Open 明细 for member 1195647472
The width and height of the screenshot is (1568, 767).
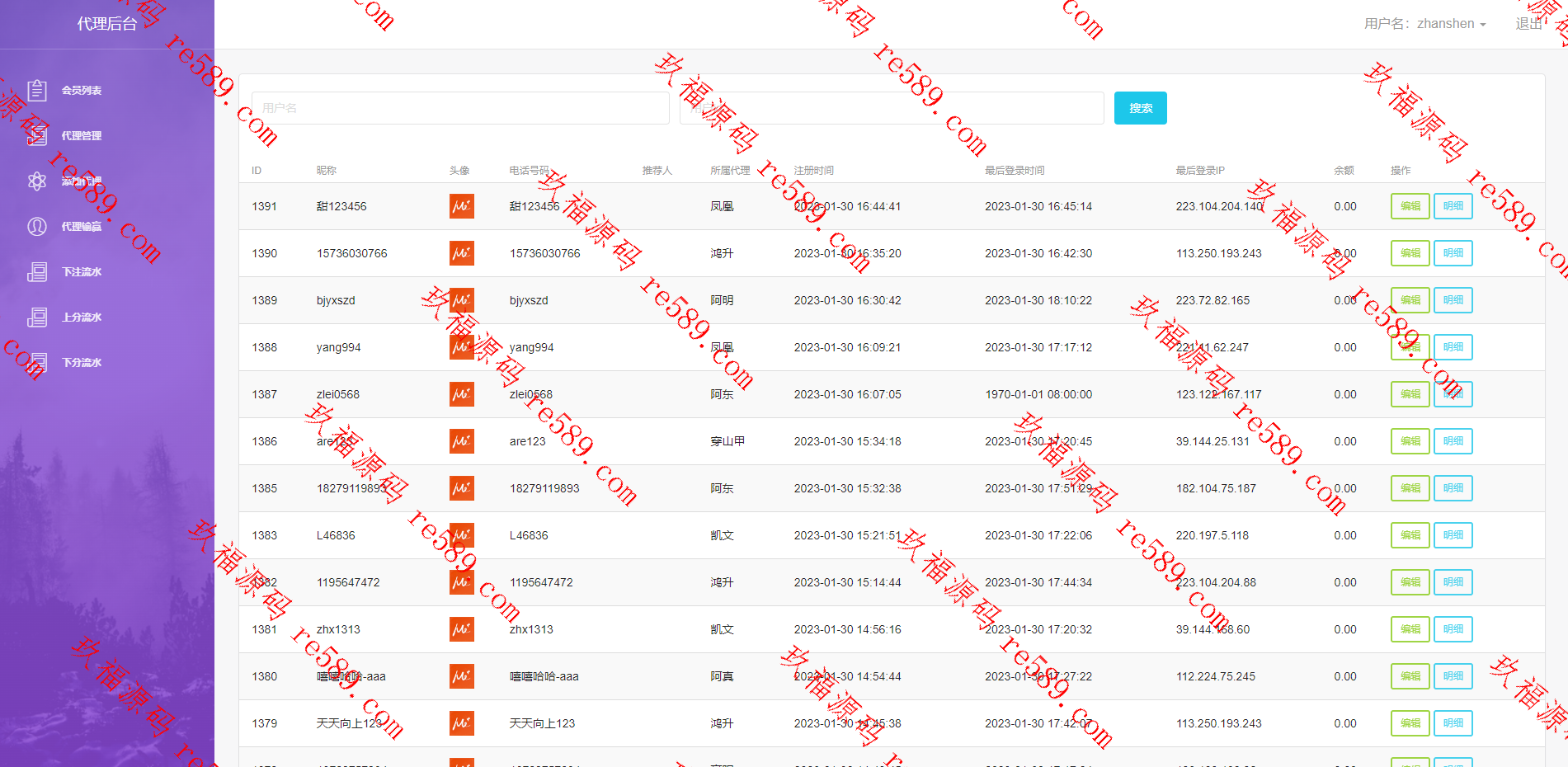click(1453, 582)
